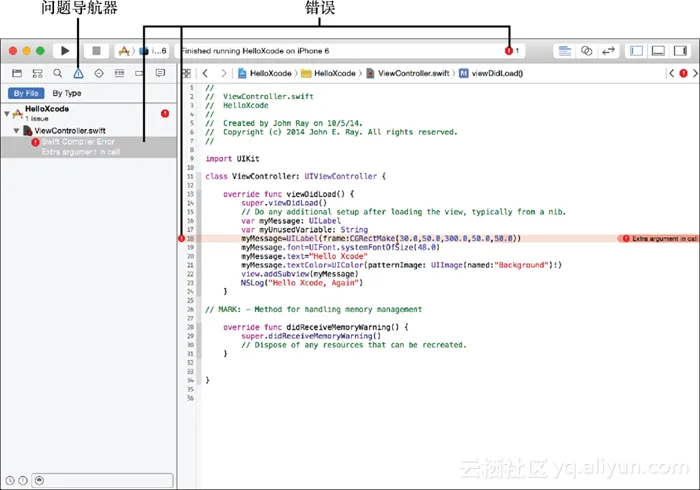Click the error marker in line 18 gutter

[x=182, y=239]
